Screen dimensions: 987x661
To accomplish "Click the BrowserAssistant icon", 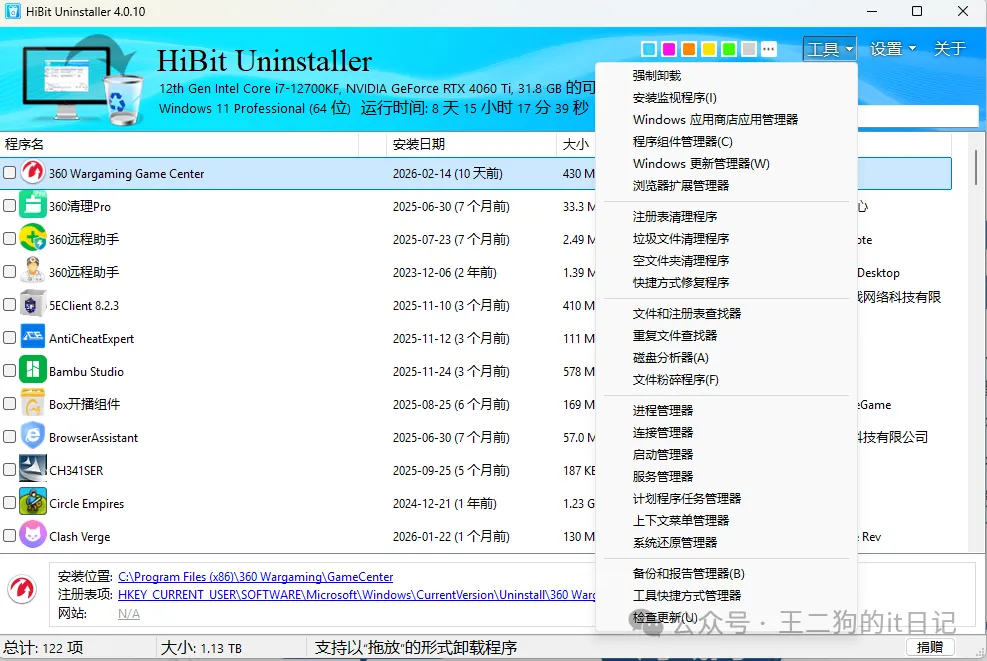I will 33,436.
